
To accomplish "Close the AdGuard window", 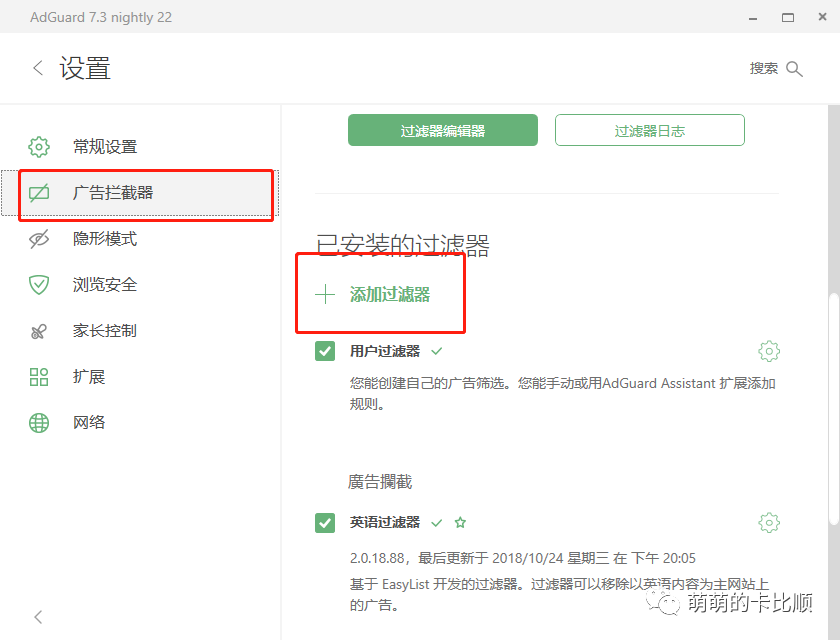I will tap(822, 17).
